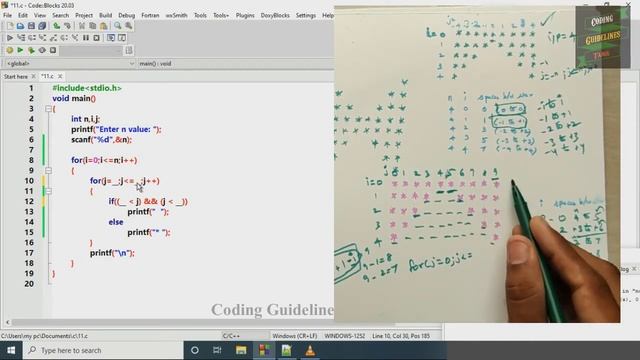Close the Start here tab
Image resolution: width=640 pixels, height=360 pixels.
[33, 76]
